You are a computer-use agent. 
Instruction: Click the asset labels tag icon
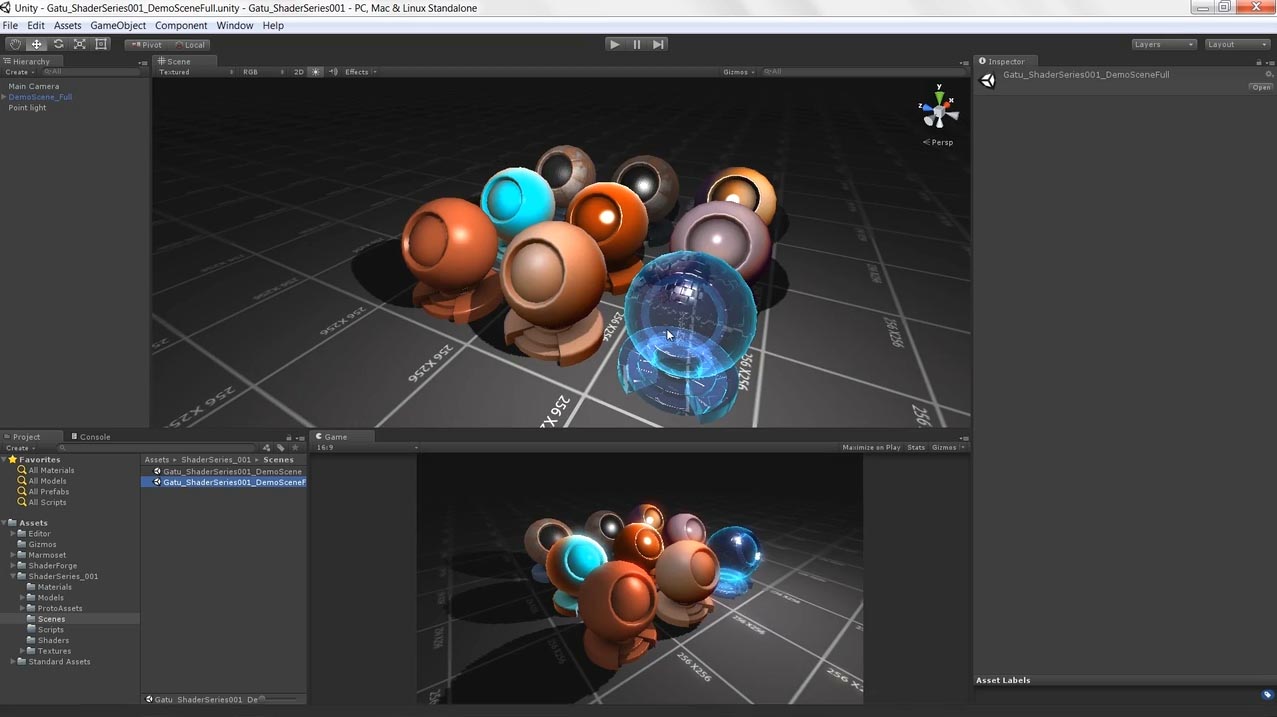(x=1267, y=695)
